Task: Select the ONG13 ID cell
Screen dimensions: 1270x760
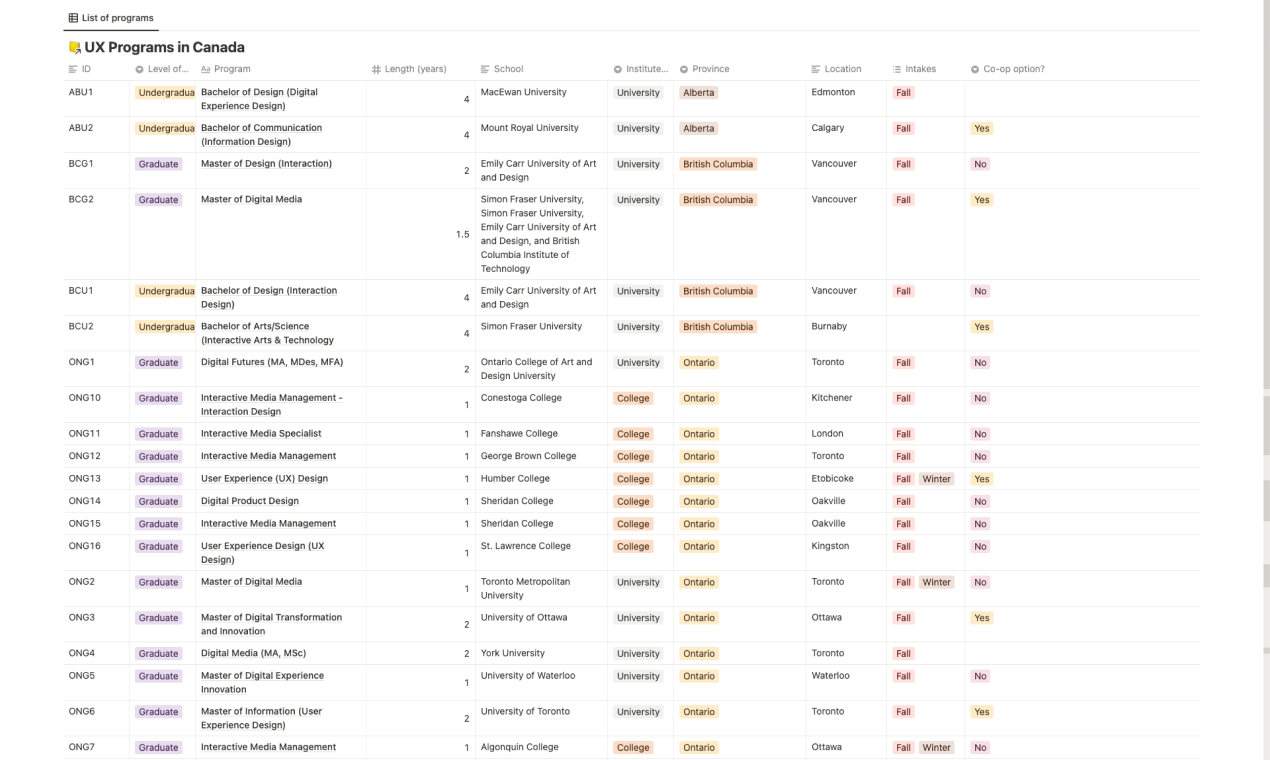Action: coord(96,479)
